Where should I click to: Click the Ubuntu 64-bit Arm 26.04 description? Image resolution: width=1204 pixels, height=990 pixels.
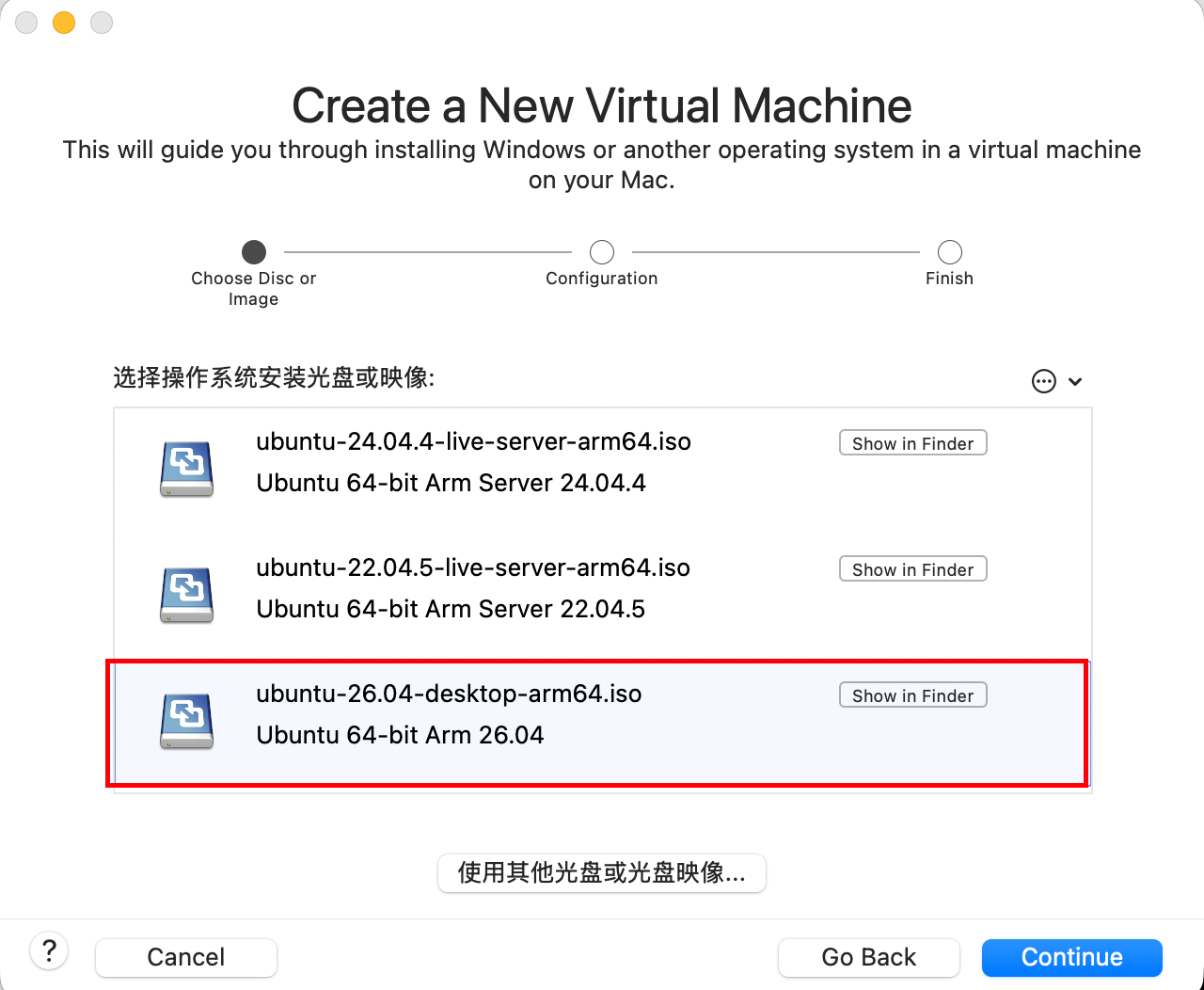pos(400,735)
